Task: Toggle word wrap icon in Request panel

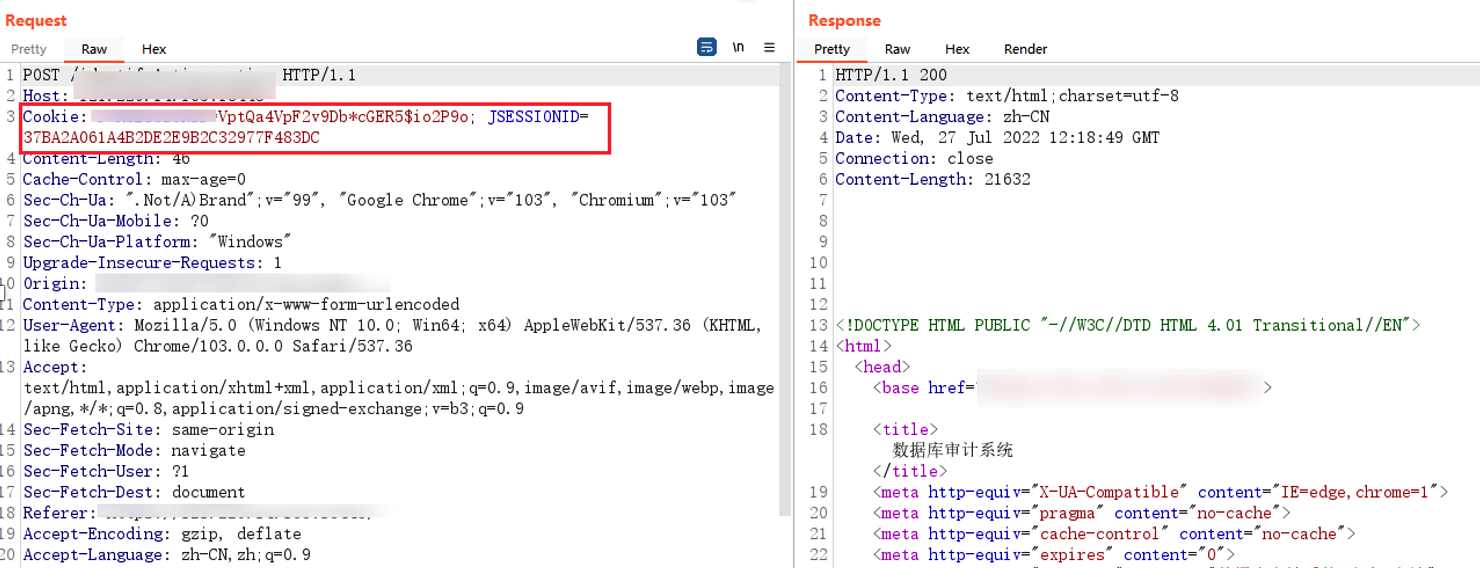Action: coord(706,47)
